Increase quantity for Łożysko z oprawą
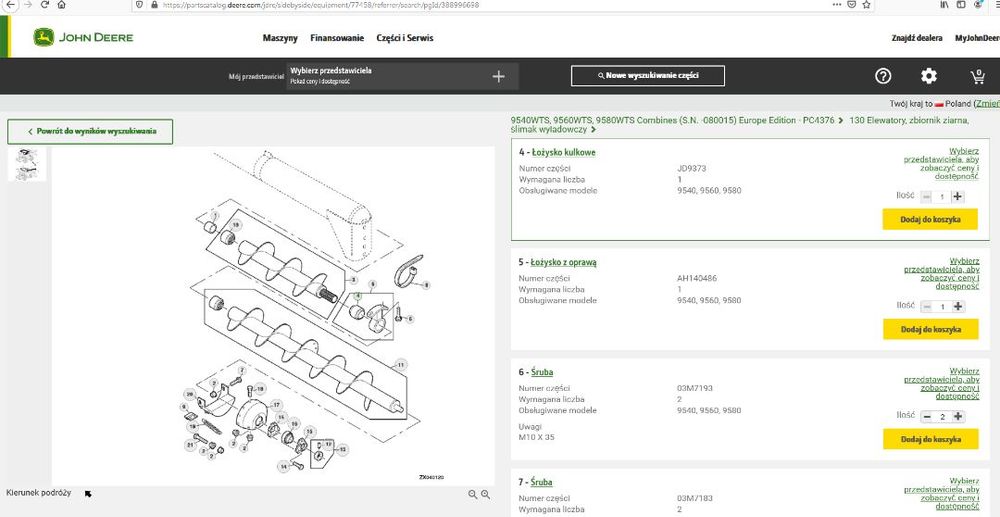The image size is (1000, 517). click(x=957, y=307)
